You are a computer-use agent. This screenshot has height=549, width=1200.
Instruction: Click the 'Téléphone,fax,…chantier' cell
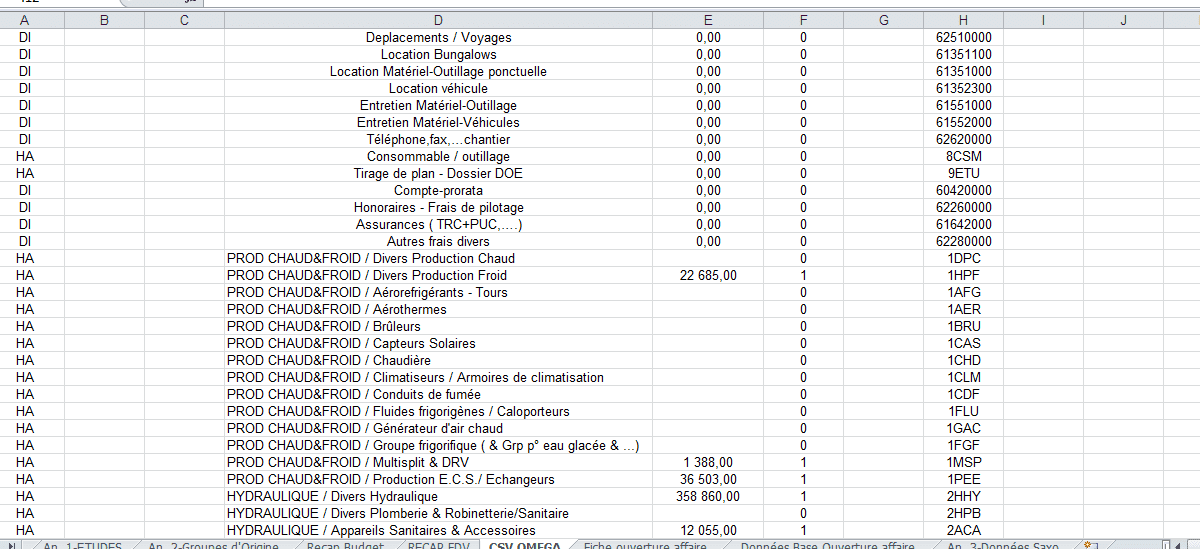[438, 139]
